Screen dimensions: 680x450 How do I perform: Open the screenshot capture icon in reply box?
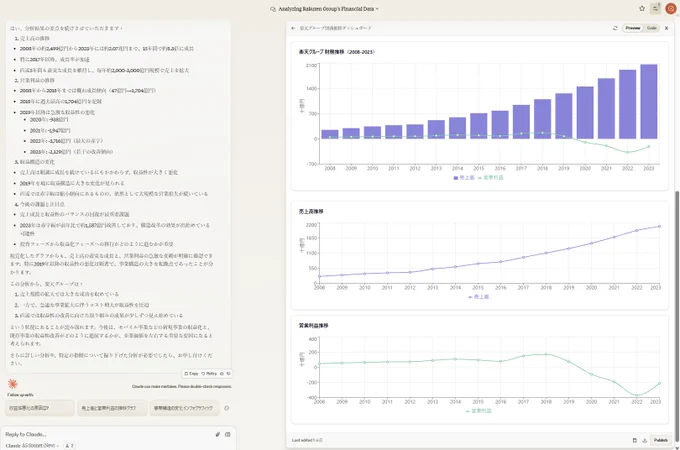pyautogui.click(x=228, y=434)
